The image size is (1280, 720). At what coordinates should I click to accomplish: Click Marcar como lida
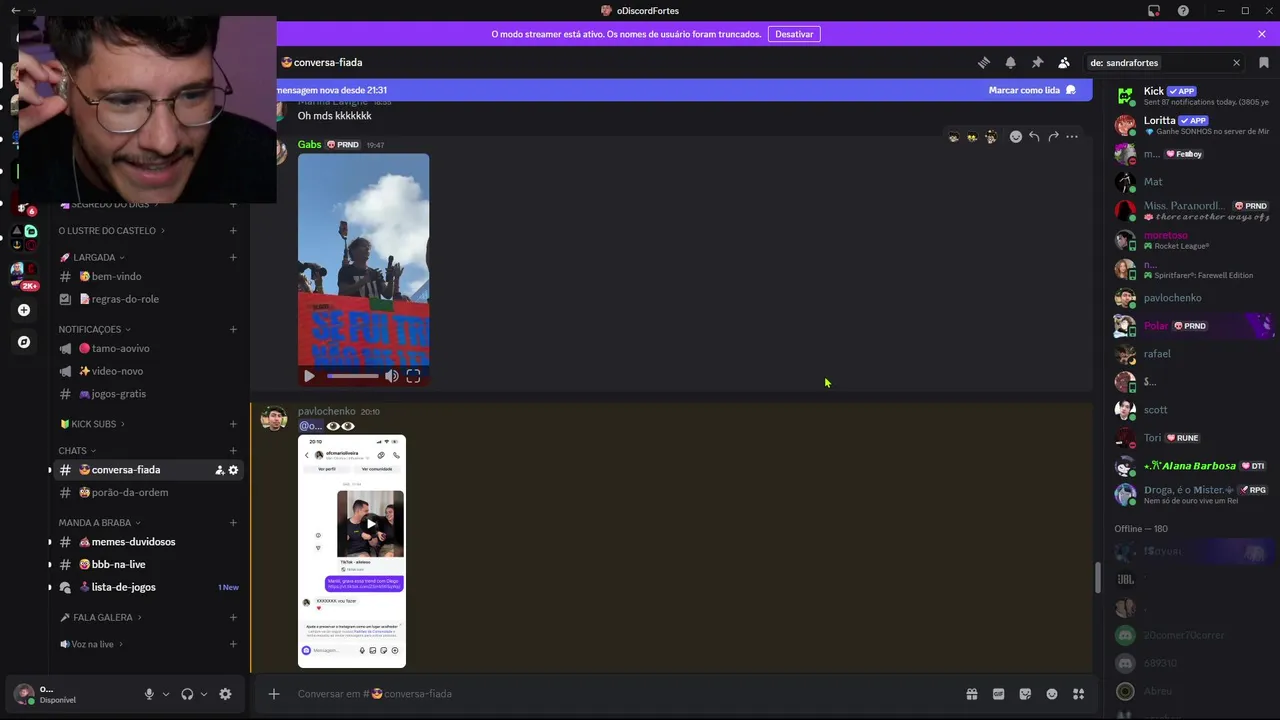coord(1032,90)
